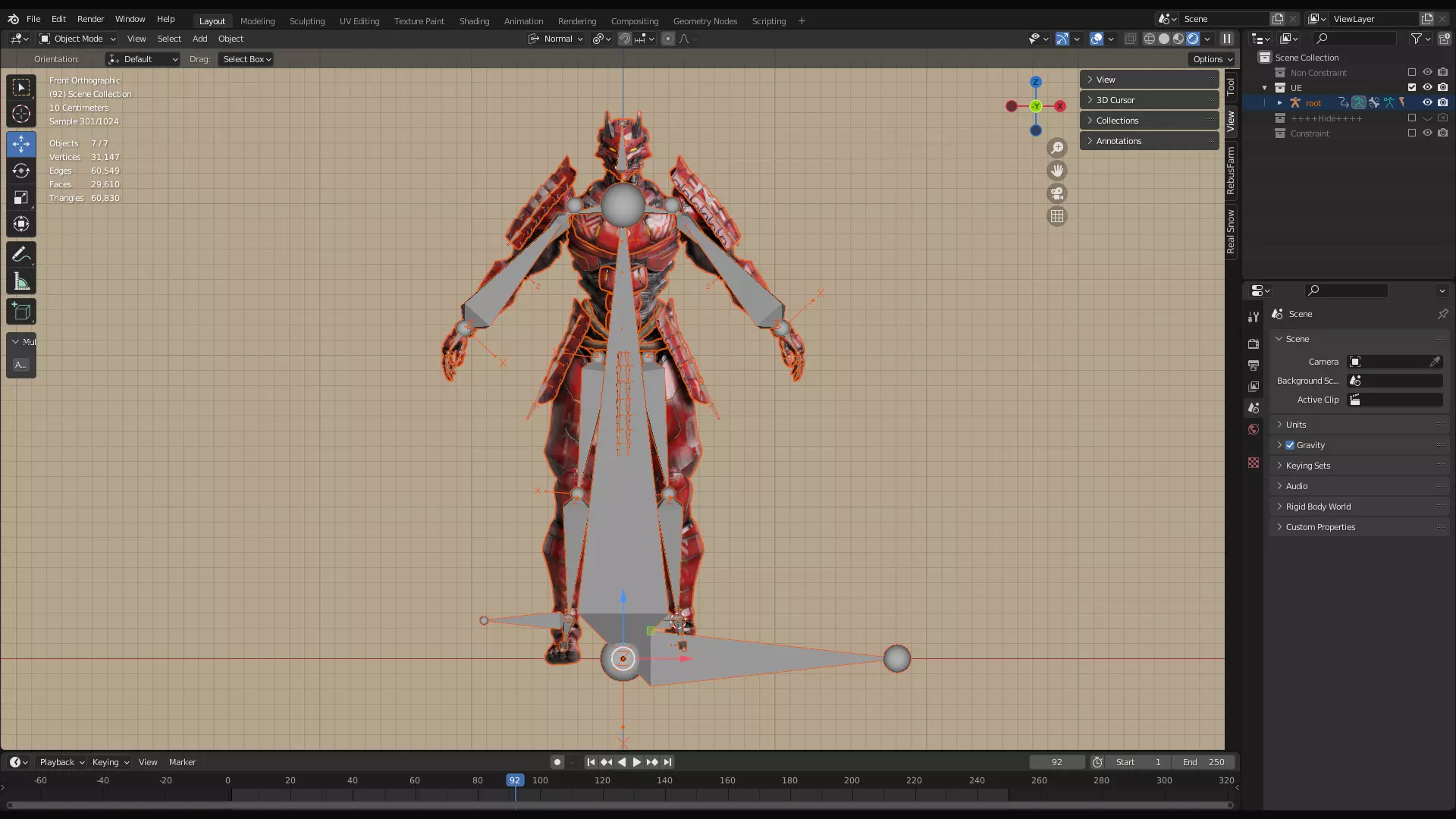This screenshot has height=819, width=1456.
Task: Open the Render properties tab icon
Action: pos(1254,344)
